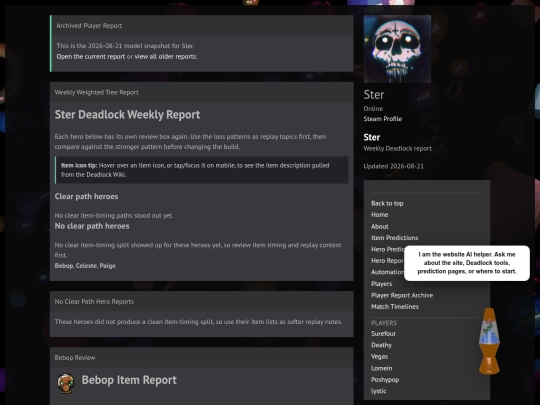The width and height of the screenshot is (540, 405).
Task: Select player Lomein
Action: point(382,368)
